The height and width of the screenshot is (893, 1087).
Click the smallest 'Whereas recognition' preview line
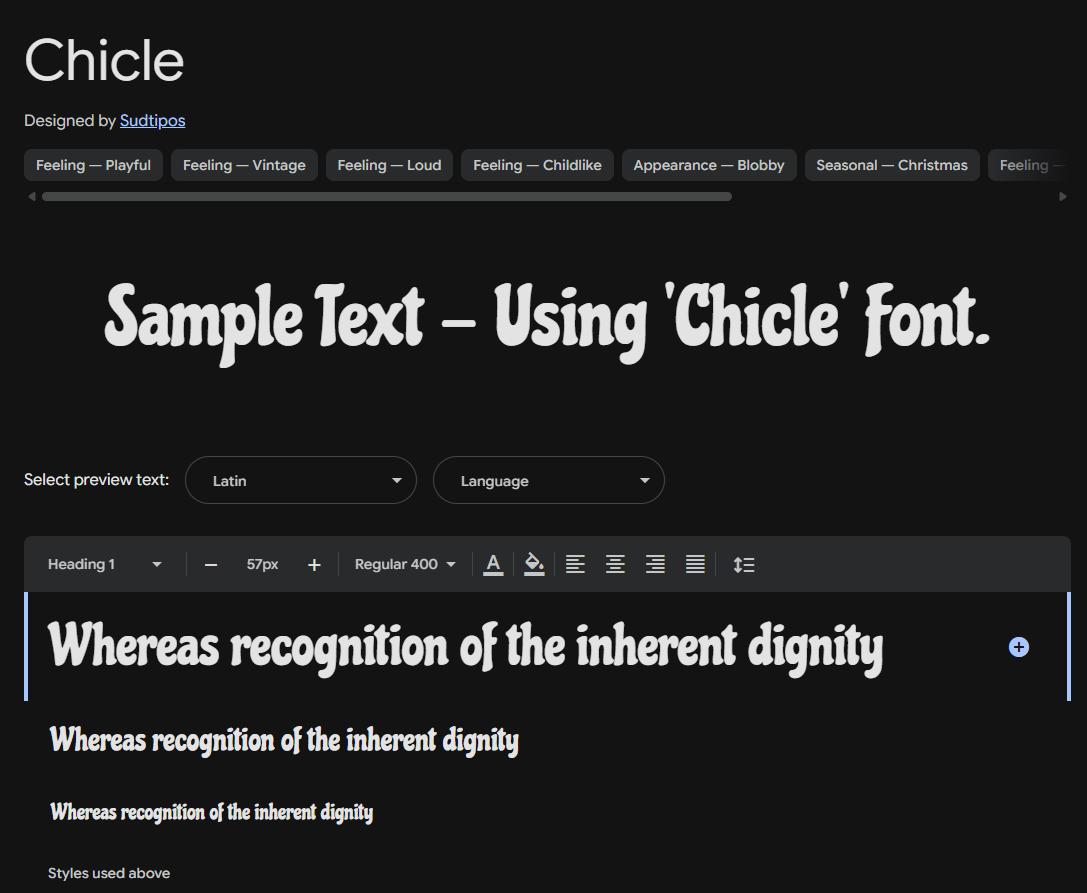(x=211, y=812)
